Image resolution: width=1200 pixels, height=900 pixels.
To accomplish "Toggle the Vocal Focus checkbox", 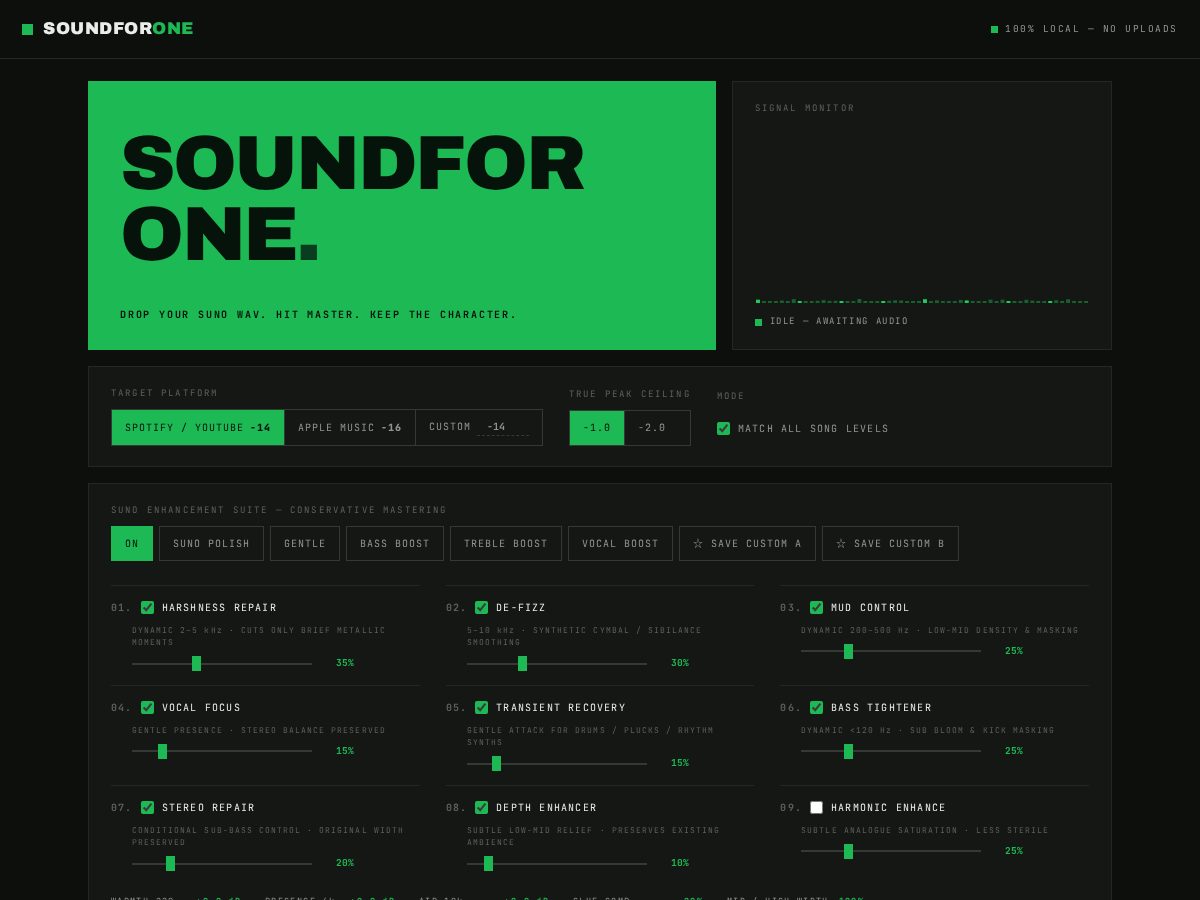I will [147, 707].
